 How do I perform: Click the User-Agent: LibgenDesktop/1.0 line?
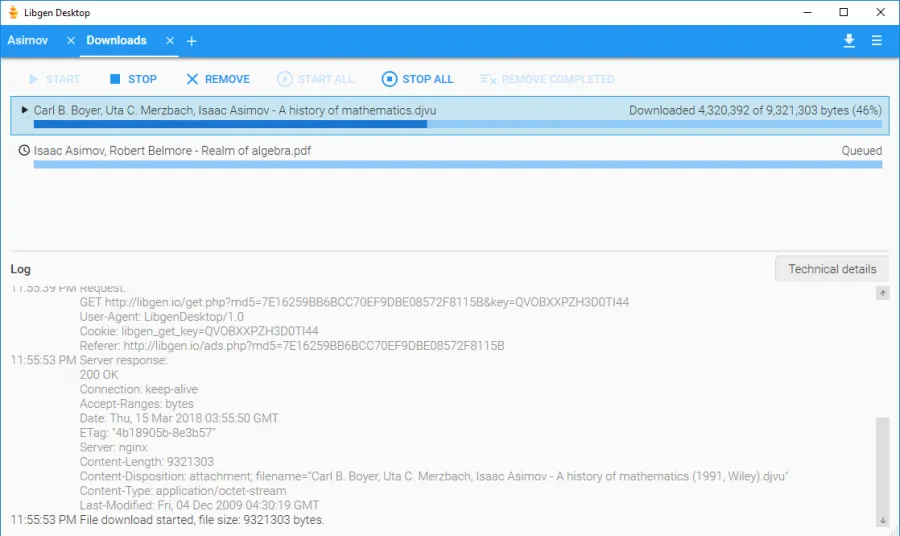coord(161,317)
